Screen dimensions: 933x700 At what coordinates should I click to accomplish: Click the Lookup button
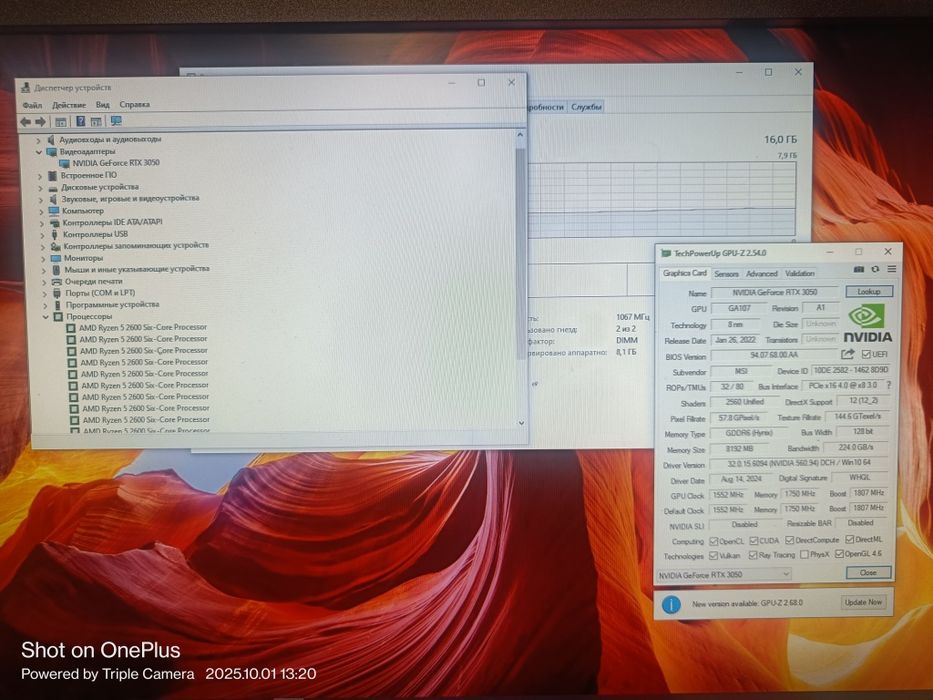tap(869, 291)
